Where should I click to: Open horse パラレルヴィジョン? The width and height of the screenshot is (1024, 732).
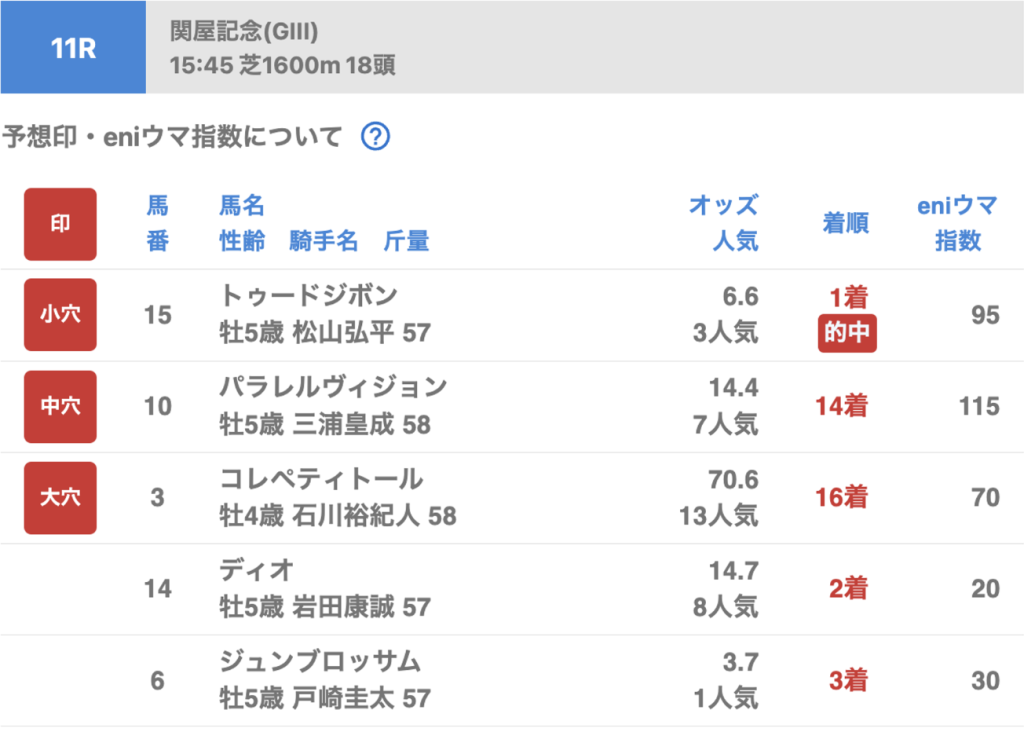(333, 387)
